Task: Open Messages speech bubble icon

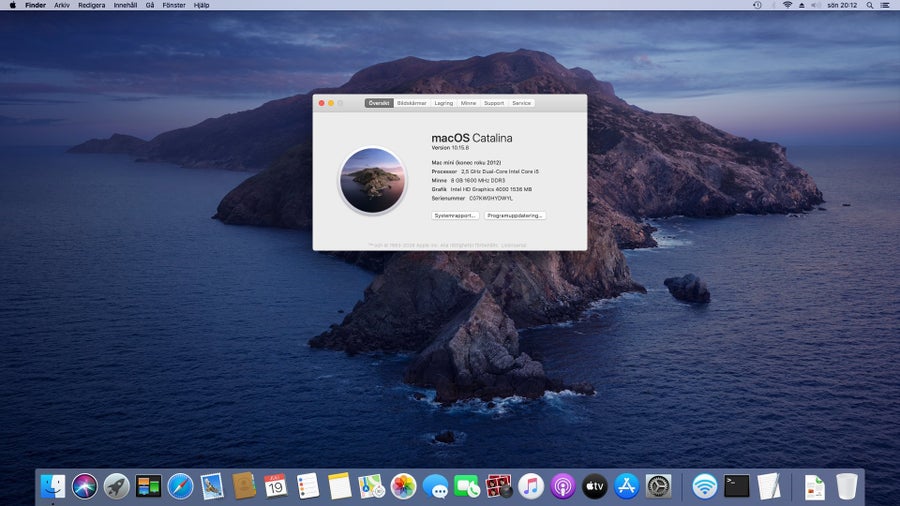Action: click(435, 486)
